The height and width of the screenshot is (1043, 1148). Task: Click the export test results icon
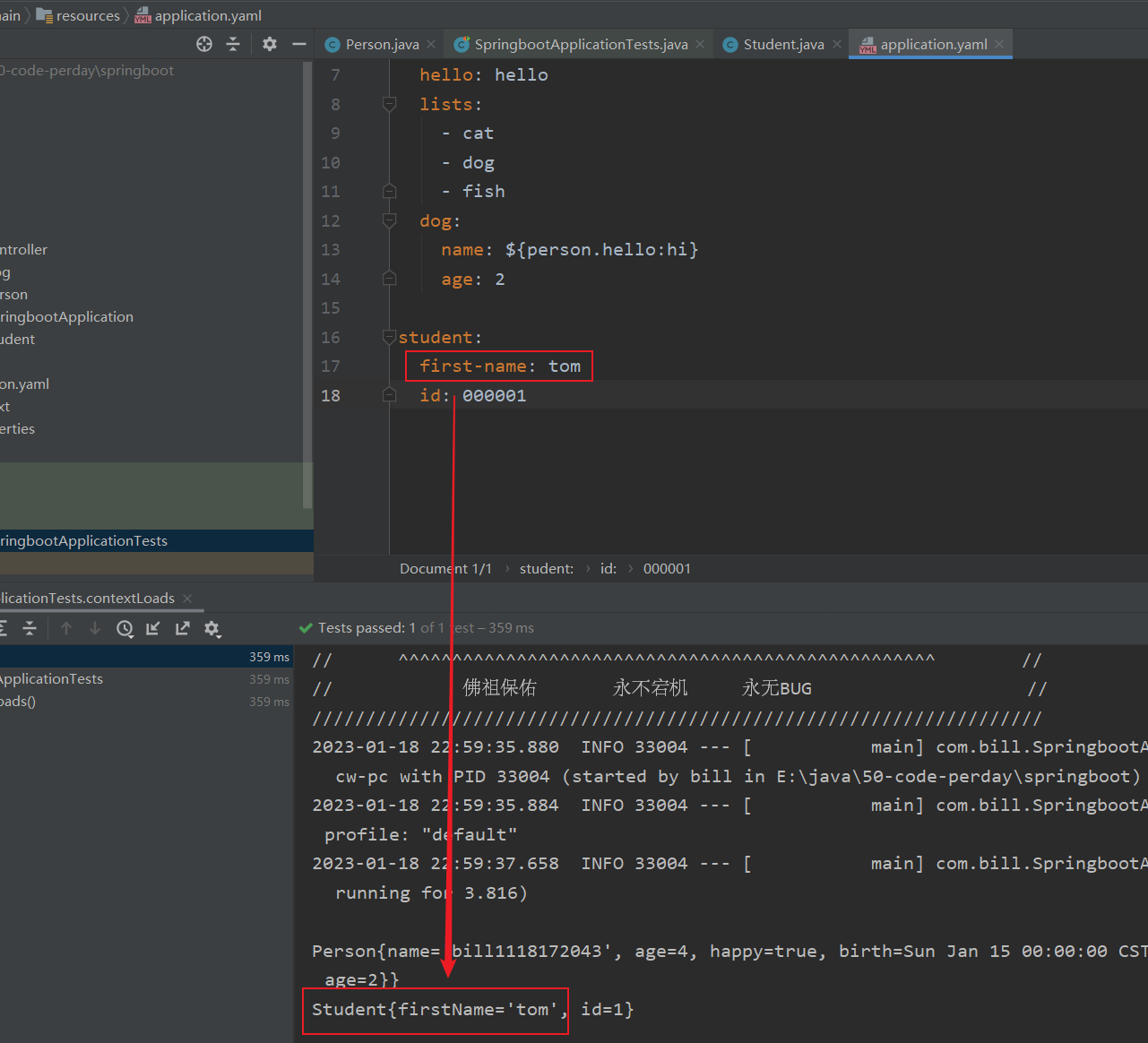pyautogui.click(x=183, y=629)
